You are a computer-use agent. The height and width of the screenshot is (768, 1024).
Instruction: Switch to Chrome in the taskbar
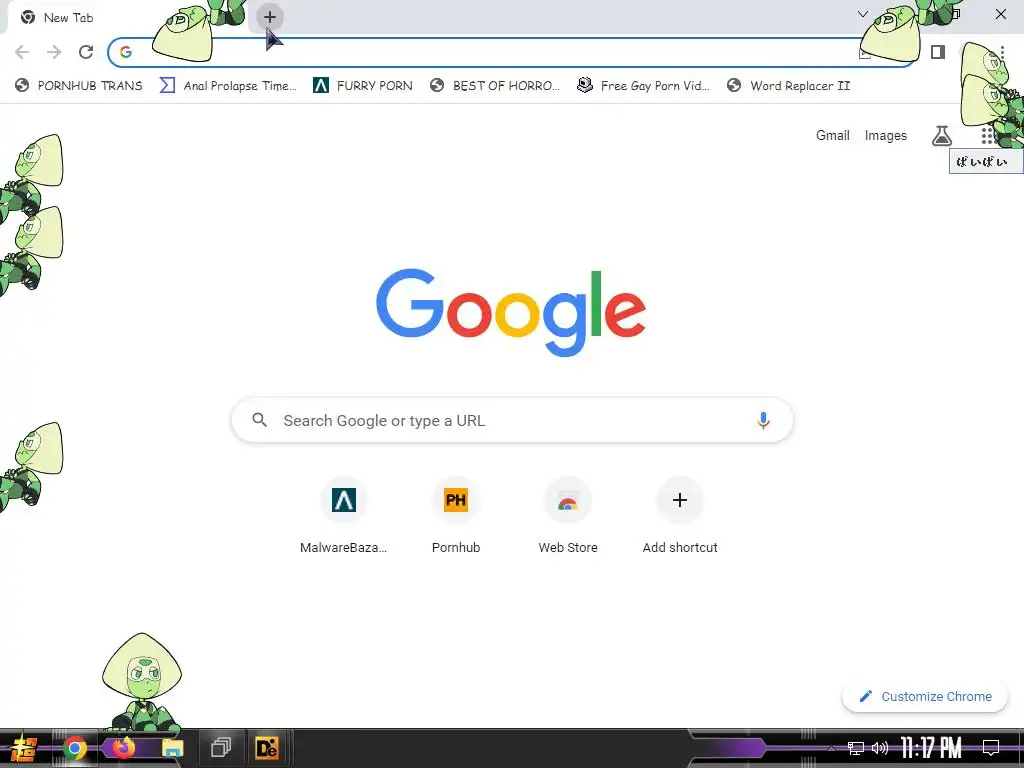tap(74, 748)
